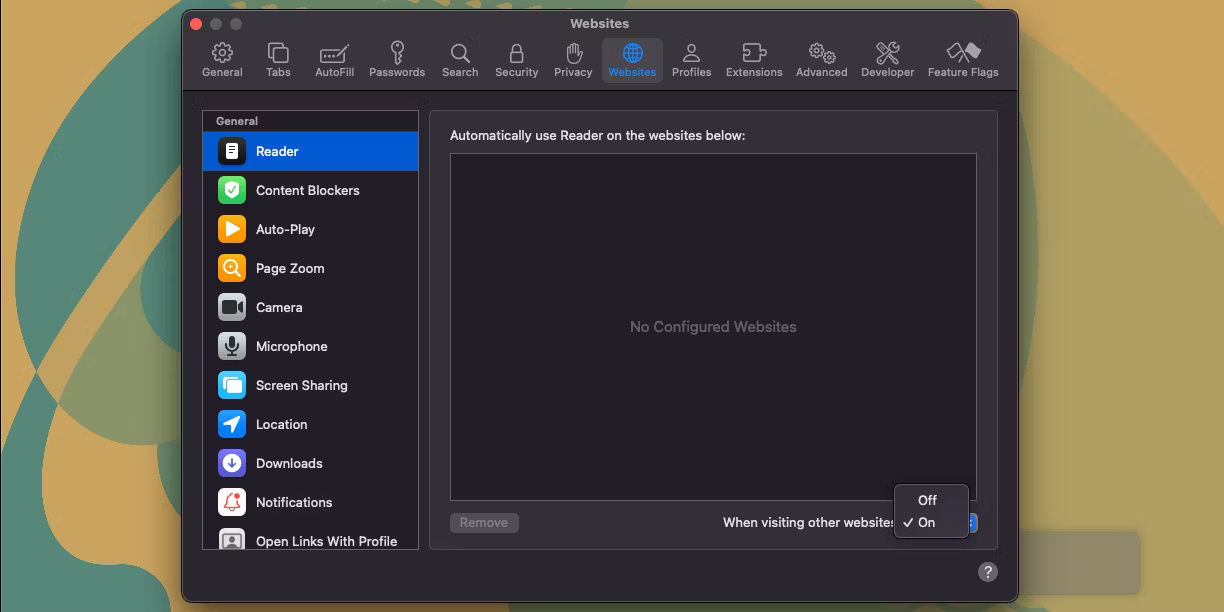1224x612 pixels.
Task: Open the Websites preferences tab icon
Action: tap(631, 57)
